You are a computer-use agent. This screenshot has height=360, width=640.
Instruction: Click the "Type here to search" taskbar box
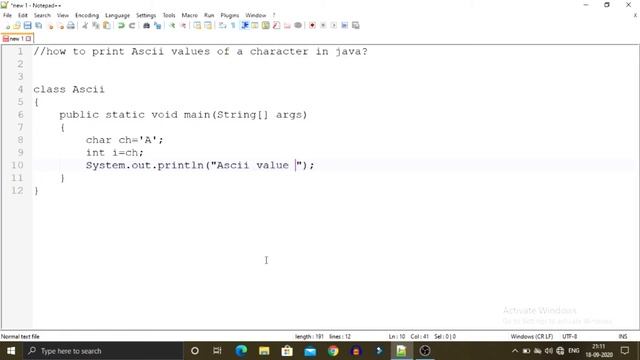coord(103,351)
